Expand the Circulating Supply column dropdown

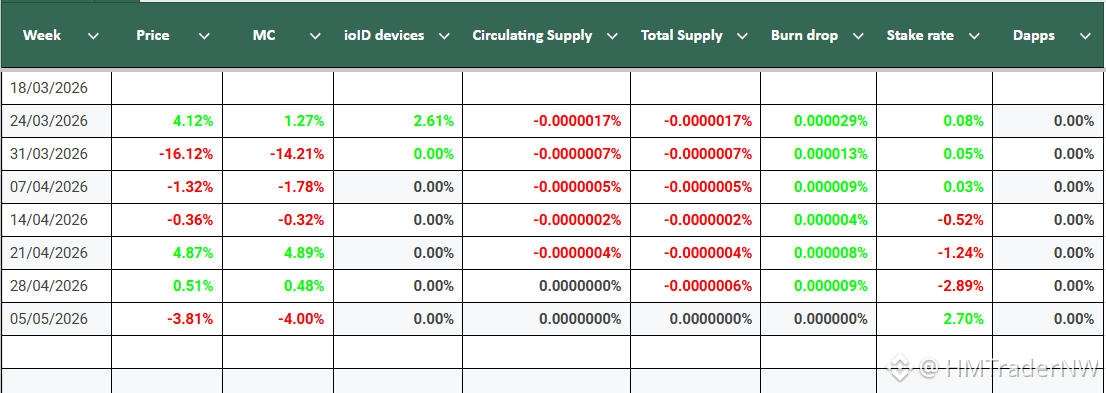click(x=612, y=36)
